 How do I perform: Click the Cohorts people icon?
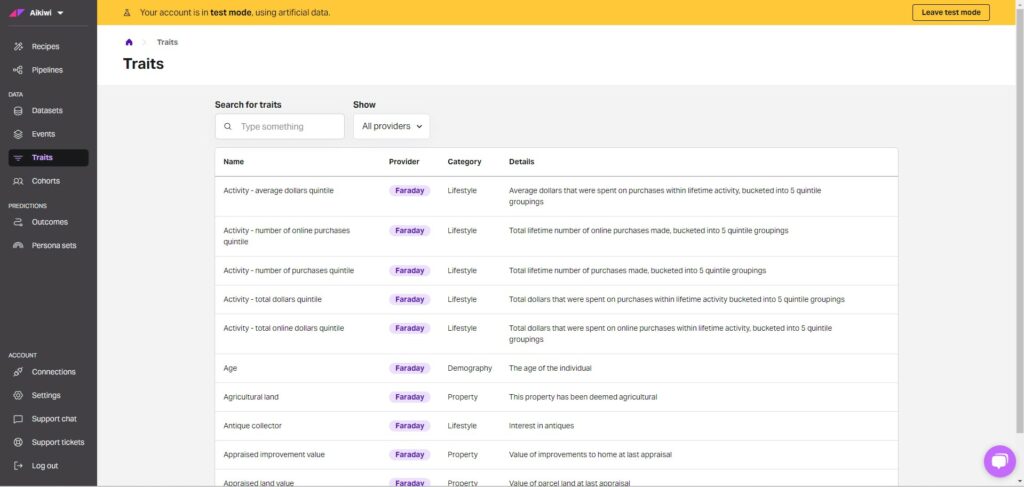click(x=18, y=181)
